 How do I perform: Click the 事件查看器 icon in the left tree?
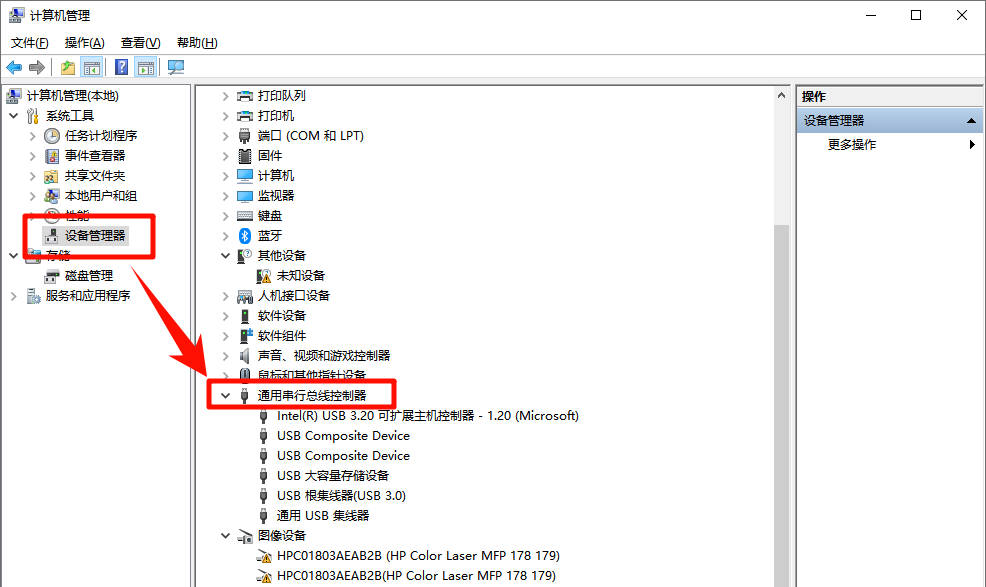52,156
